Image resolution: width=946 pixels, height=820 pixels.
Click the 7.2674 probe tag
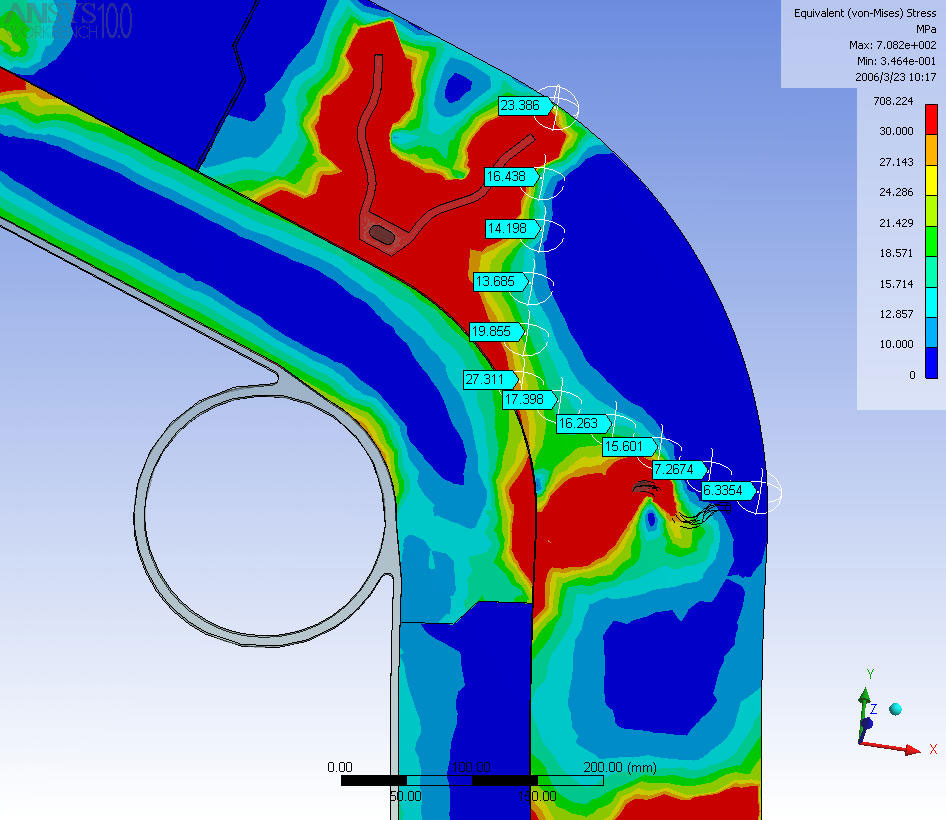(674, 468)
